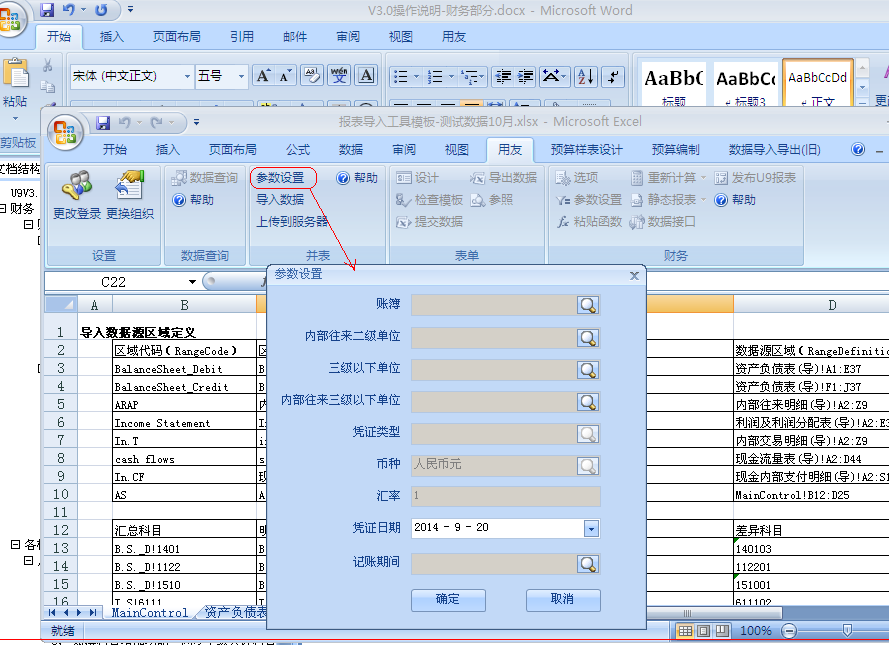Click Word bullets list icon

[x=401, y=77]
